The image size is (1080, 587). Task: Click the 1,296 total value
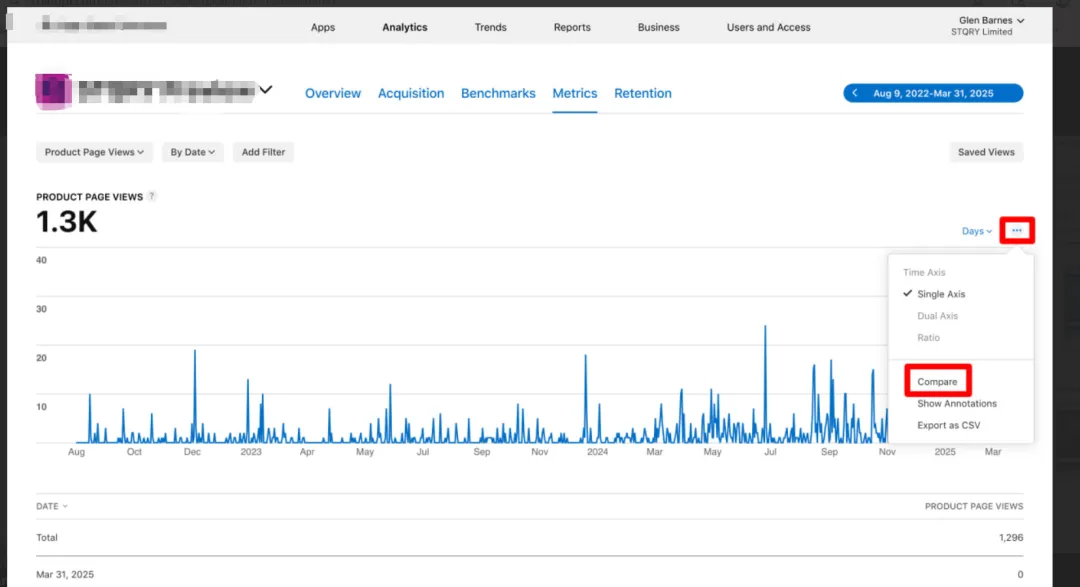(1011, 538)
